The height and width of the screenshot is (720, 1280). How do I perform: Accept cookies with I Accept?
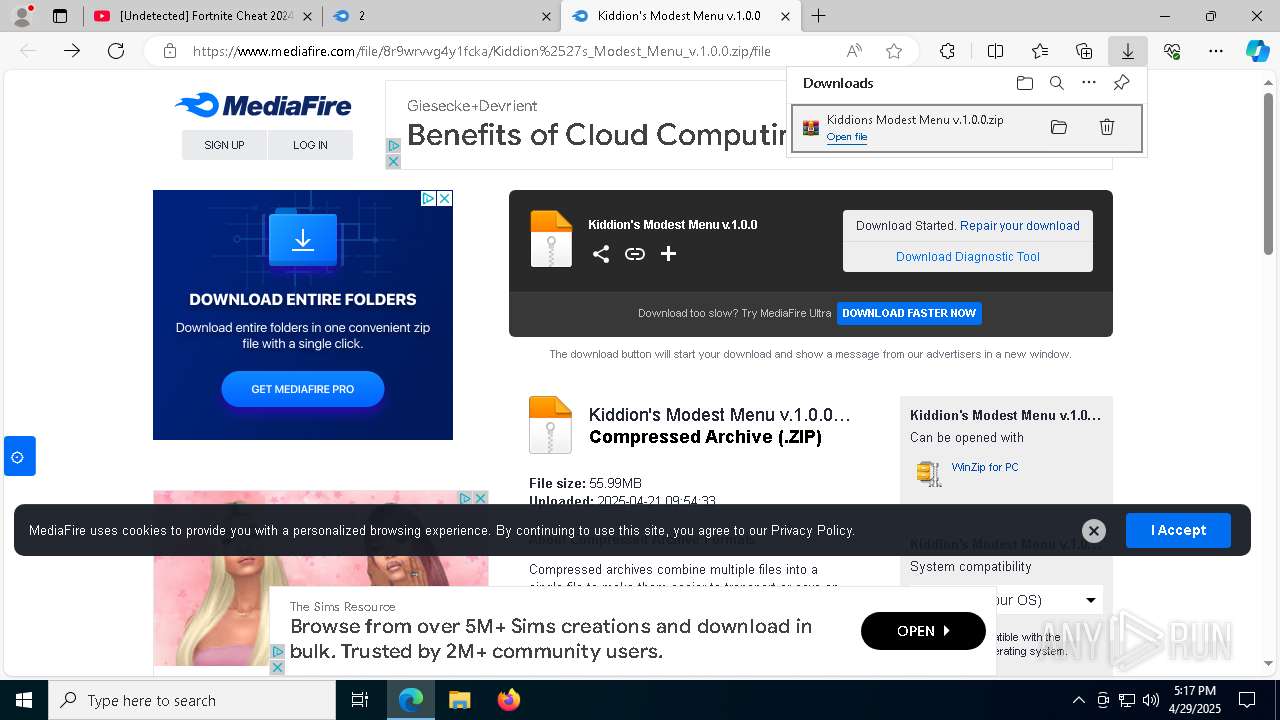pyautogui.click(x=1178, y=530)
